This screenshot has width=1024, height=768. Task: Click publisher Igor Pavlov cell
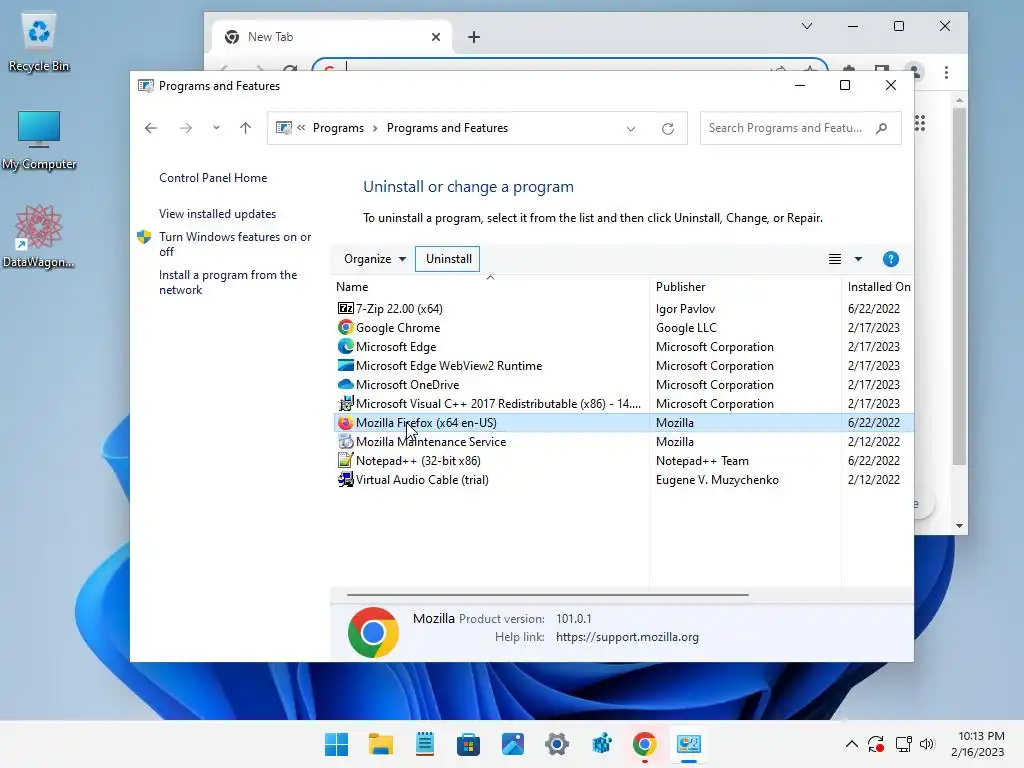(x=685, y=308)
